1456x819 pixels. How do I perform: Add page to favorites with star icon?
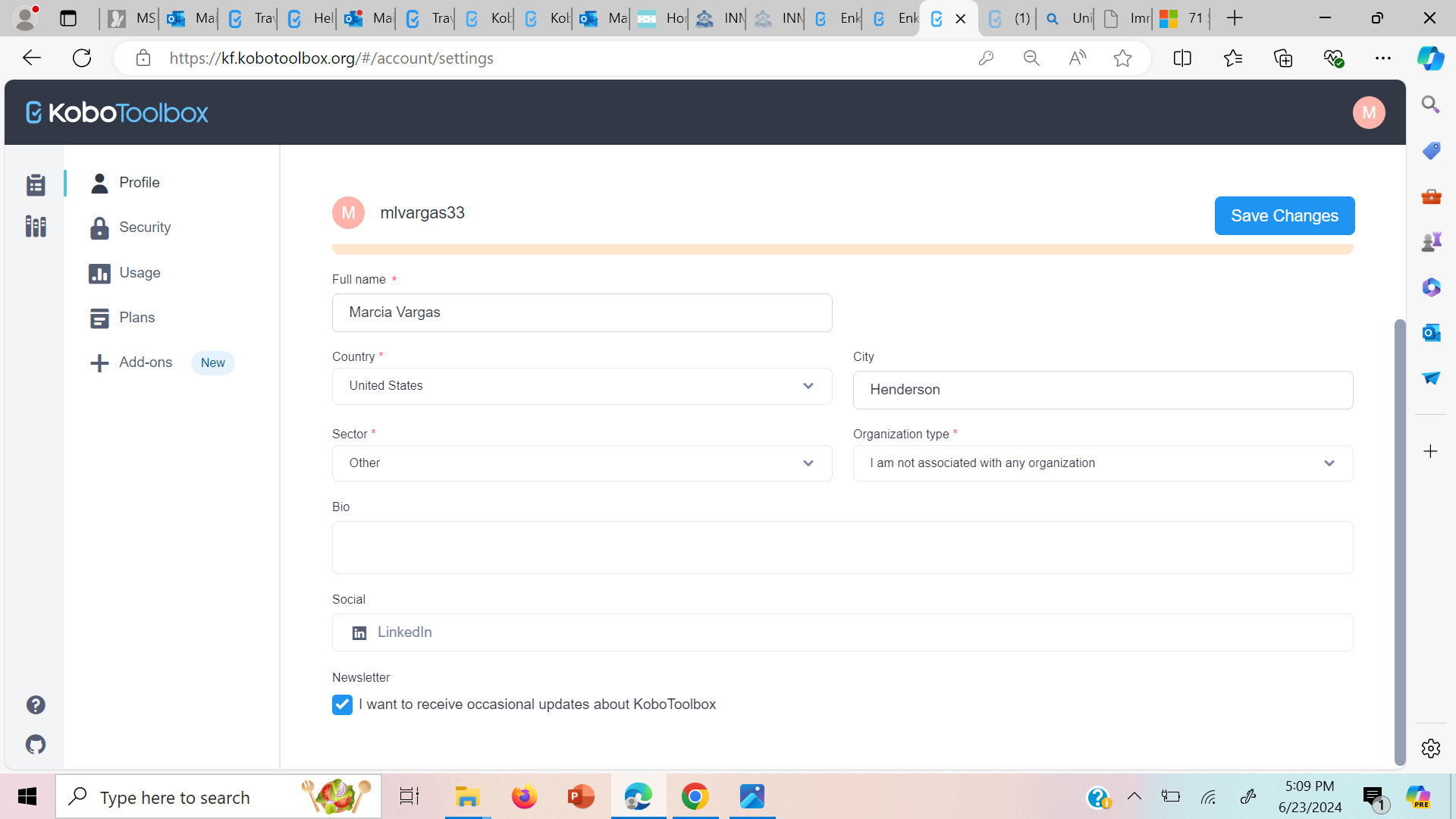point(1122,58)
